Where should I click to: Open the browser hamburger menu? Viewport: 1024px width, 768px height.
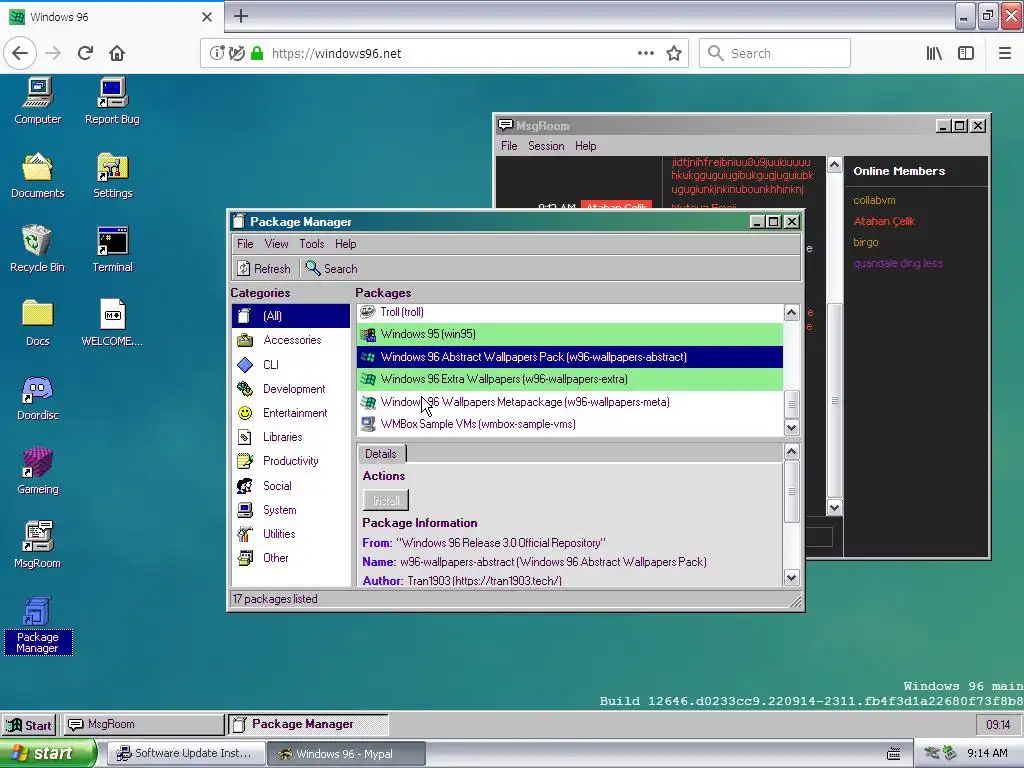point(1004,53)
